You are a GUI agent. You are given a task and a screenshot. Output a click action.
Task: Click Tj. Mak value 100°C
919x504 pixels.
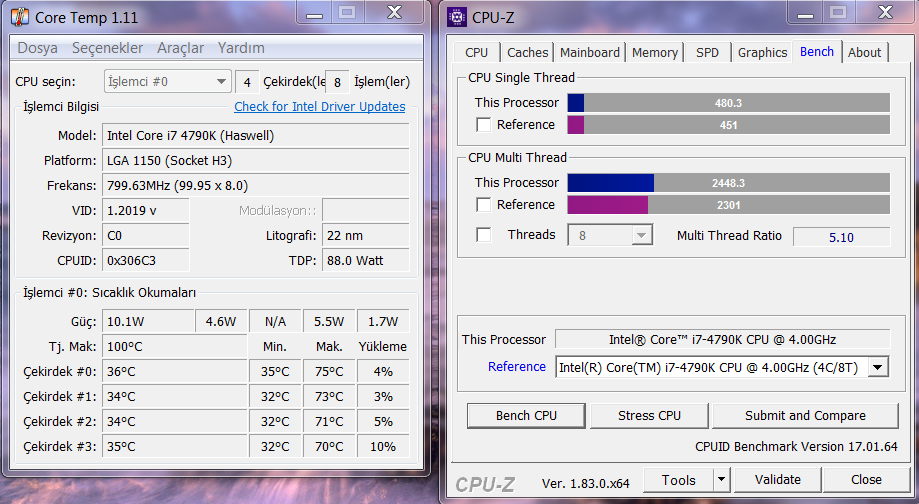(174, 346)
